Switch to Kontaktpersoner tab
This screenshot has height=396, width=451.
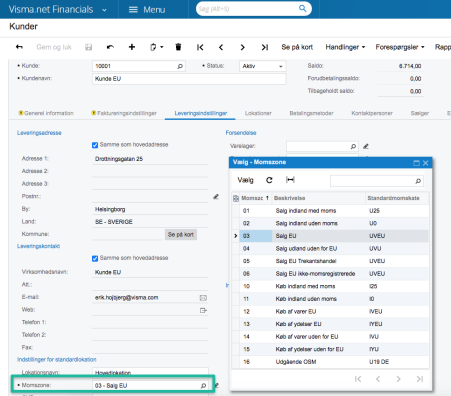click(372, 113)
